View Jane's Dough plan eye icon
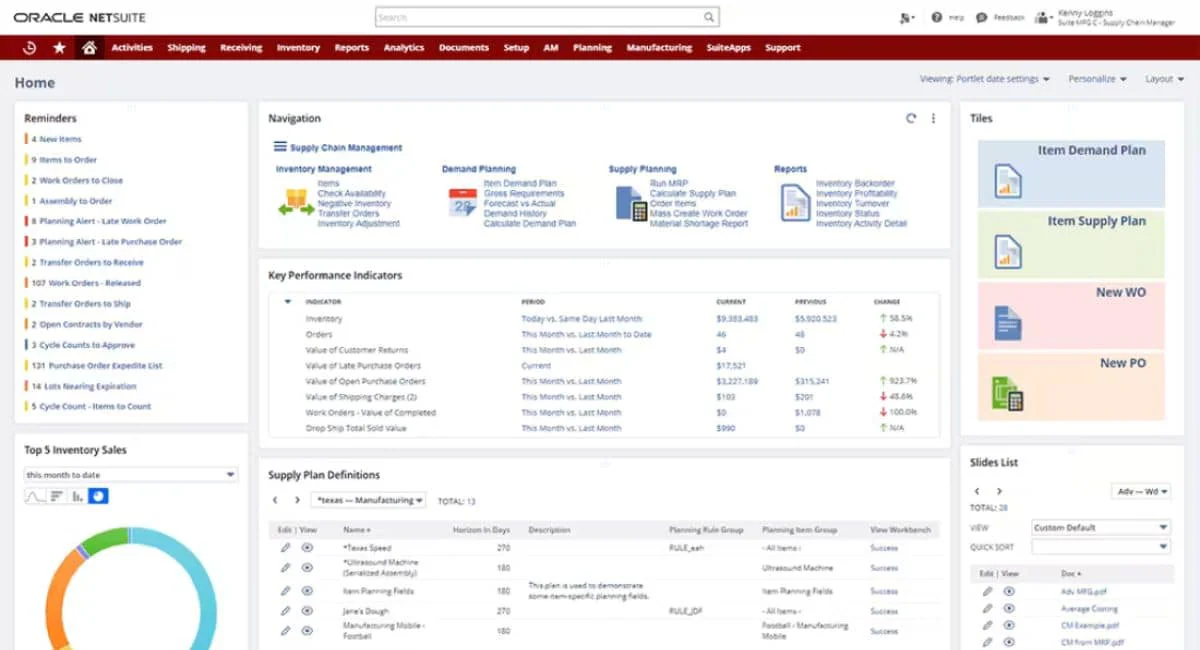1200x650 pixels. 307,610
